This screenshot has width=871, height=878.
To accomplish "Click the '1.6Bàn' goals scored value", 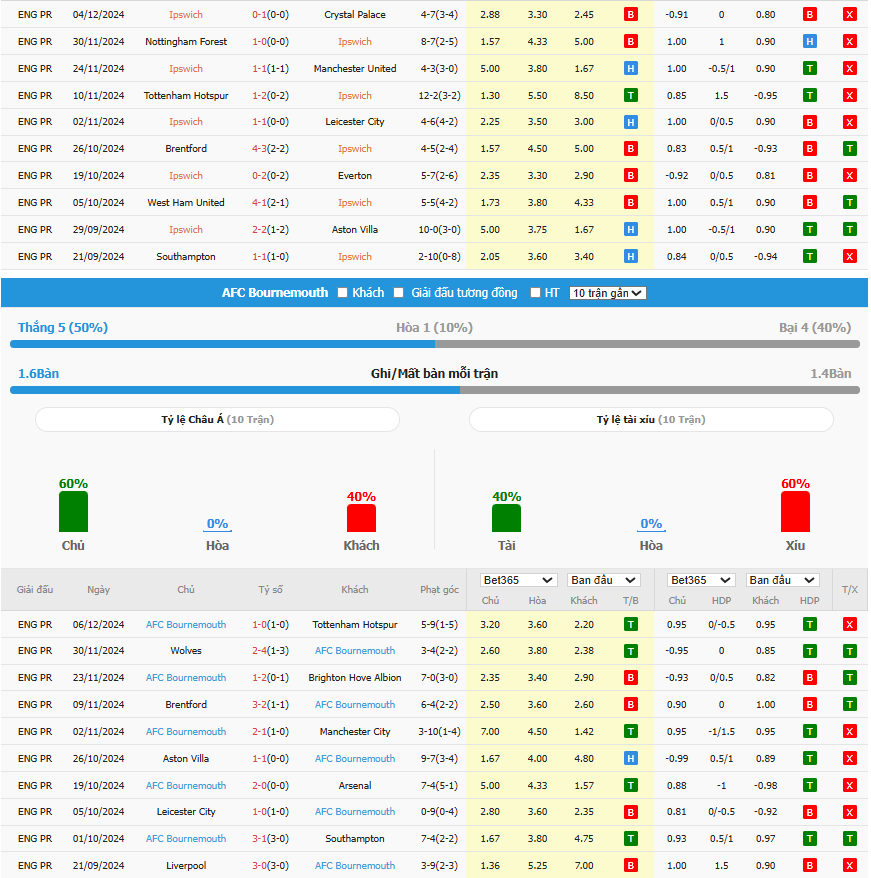I will pos(38,373).
